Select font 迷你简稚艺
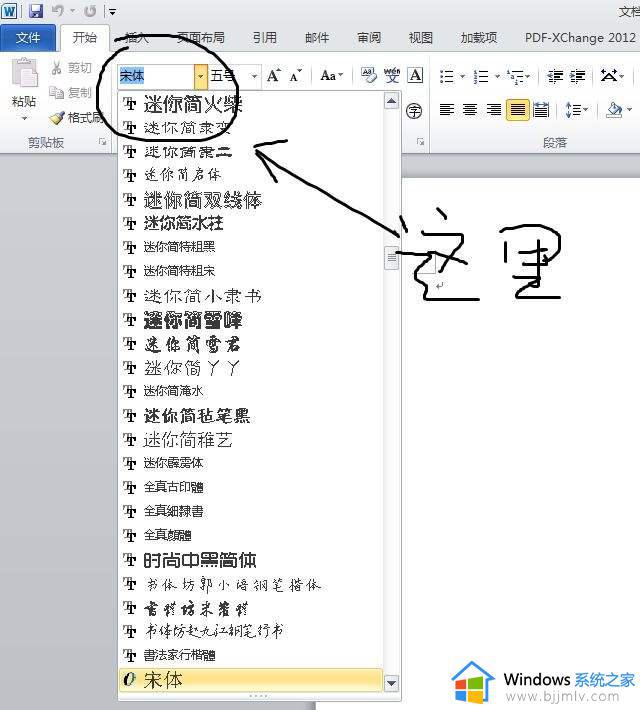This screenshot has width=640, height=710. pyautogui.click(x=250, y=440)
